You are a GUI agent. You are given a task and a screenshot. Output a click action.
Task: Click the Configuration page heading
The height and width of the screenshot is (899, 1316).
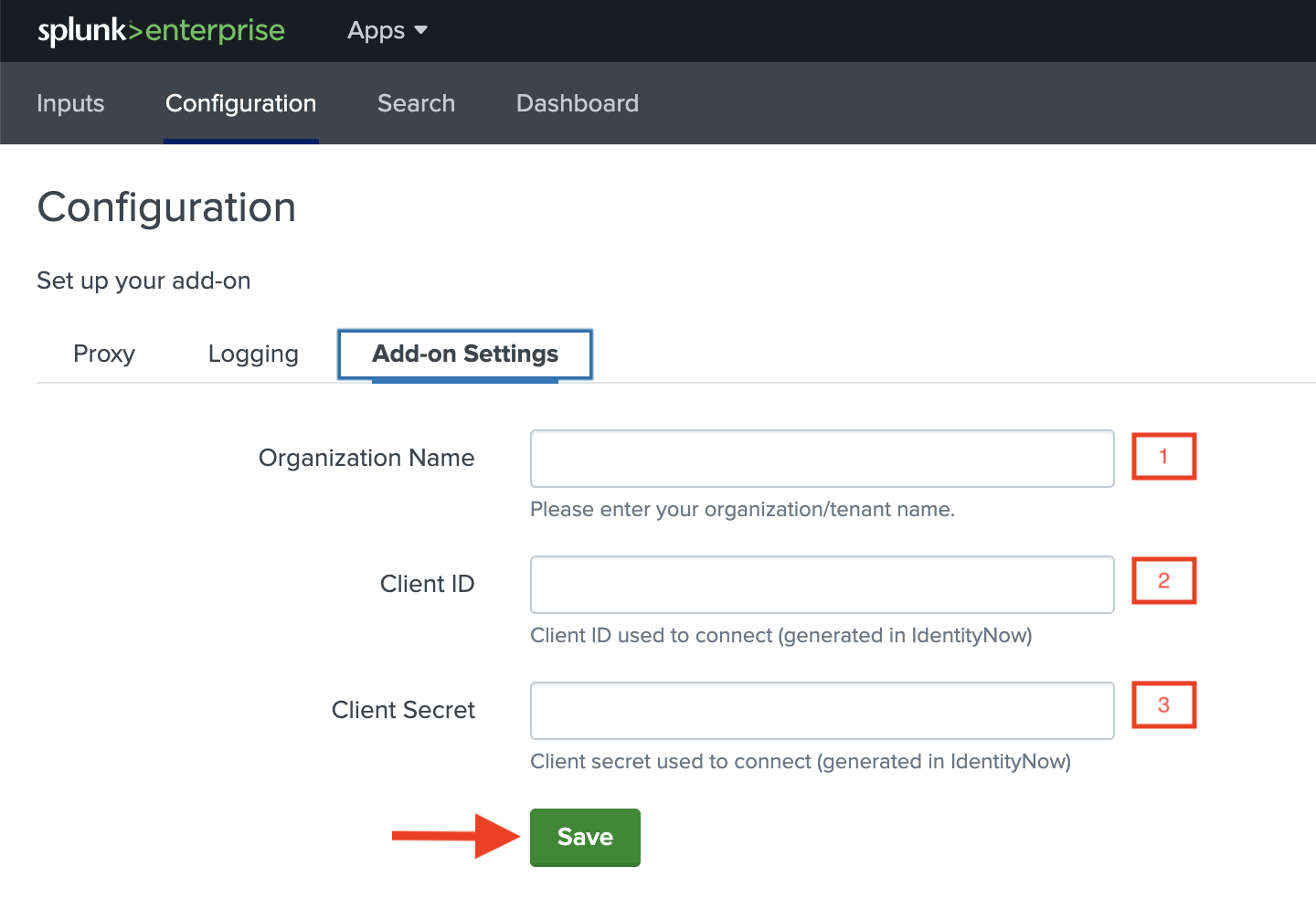(x=166, y=207)
